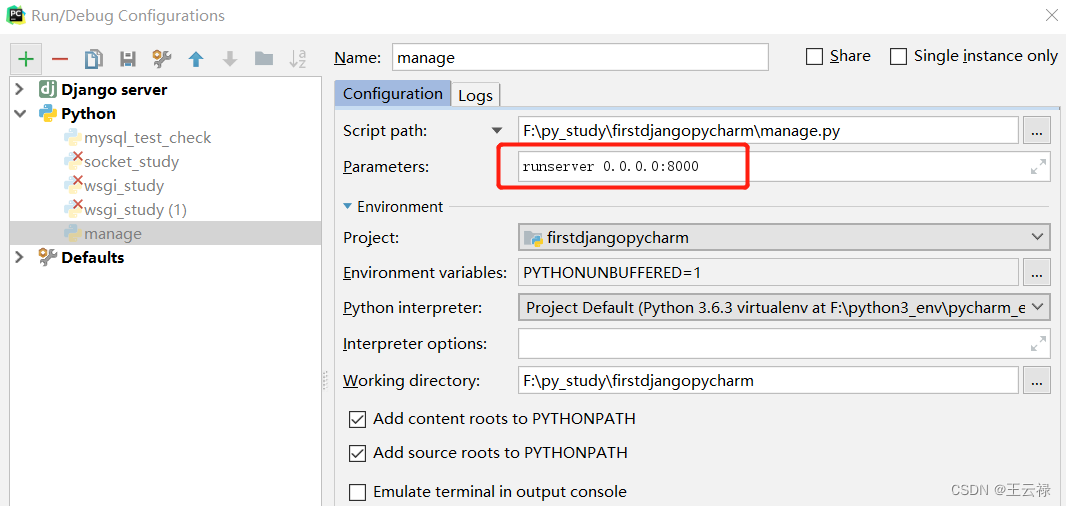Screen dimensions: 1066x506
Task: Expand the Parameters field editor
Action: point(1038,167)
